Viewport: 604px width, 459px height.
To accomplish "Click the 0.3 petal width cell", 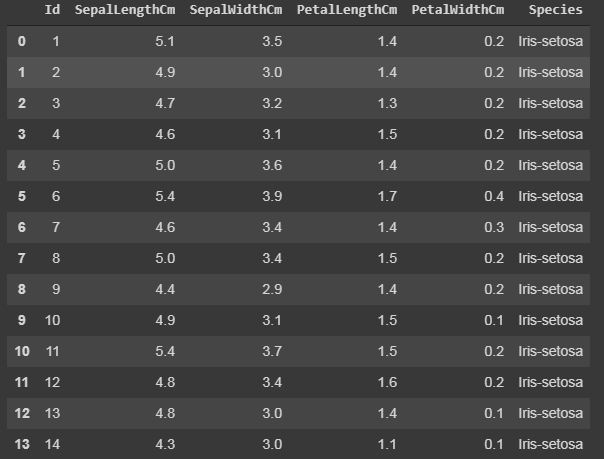I will click(x=494, y=227).
